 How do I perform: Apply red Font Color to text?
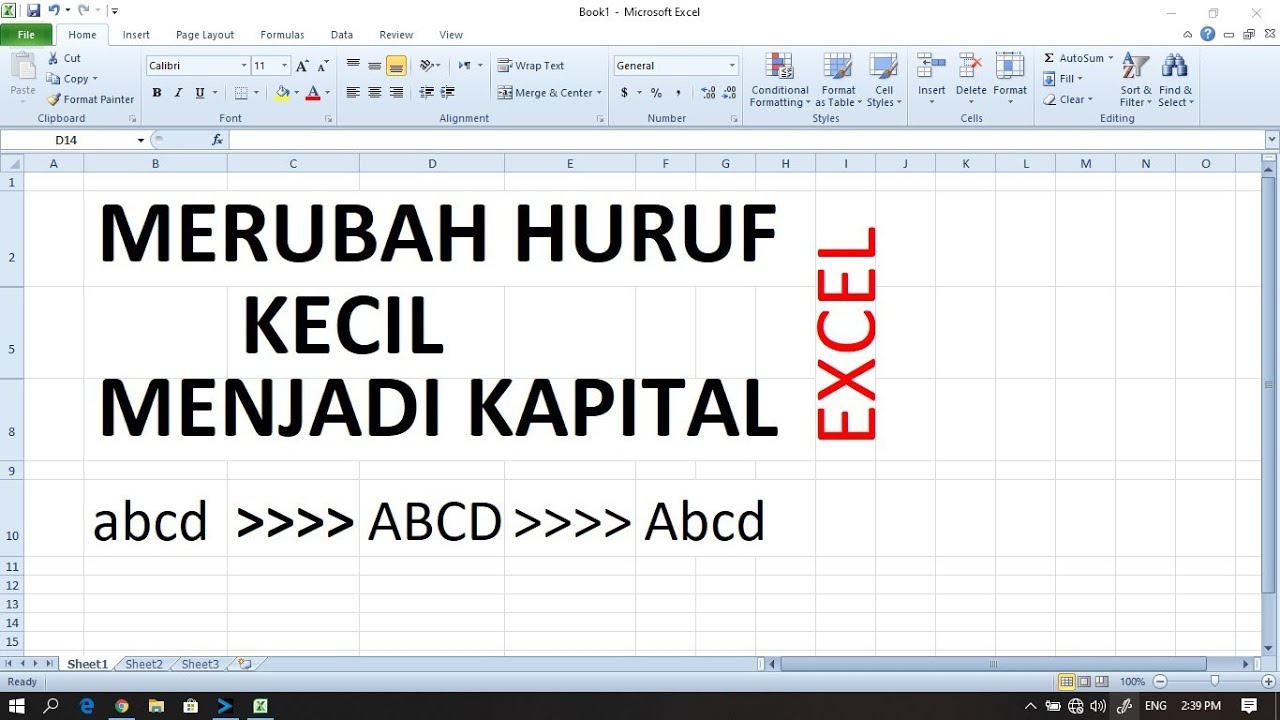coord(313,93)
